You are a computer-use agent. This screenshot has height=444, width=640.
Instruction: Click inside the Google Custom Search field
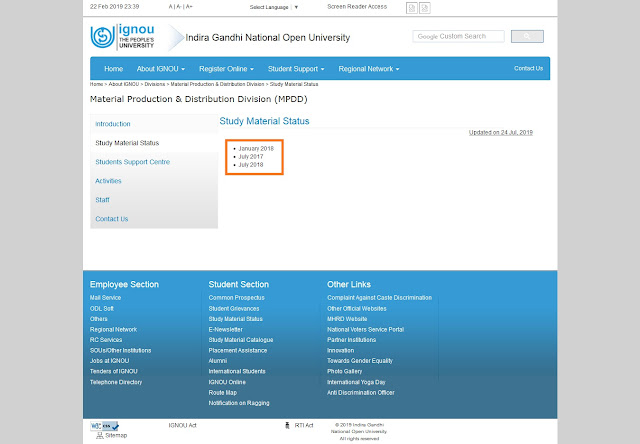point(458,36)
